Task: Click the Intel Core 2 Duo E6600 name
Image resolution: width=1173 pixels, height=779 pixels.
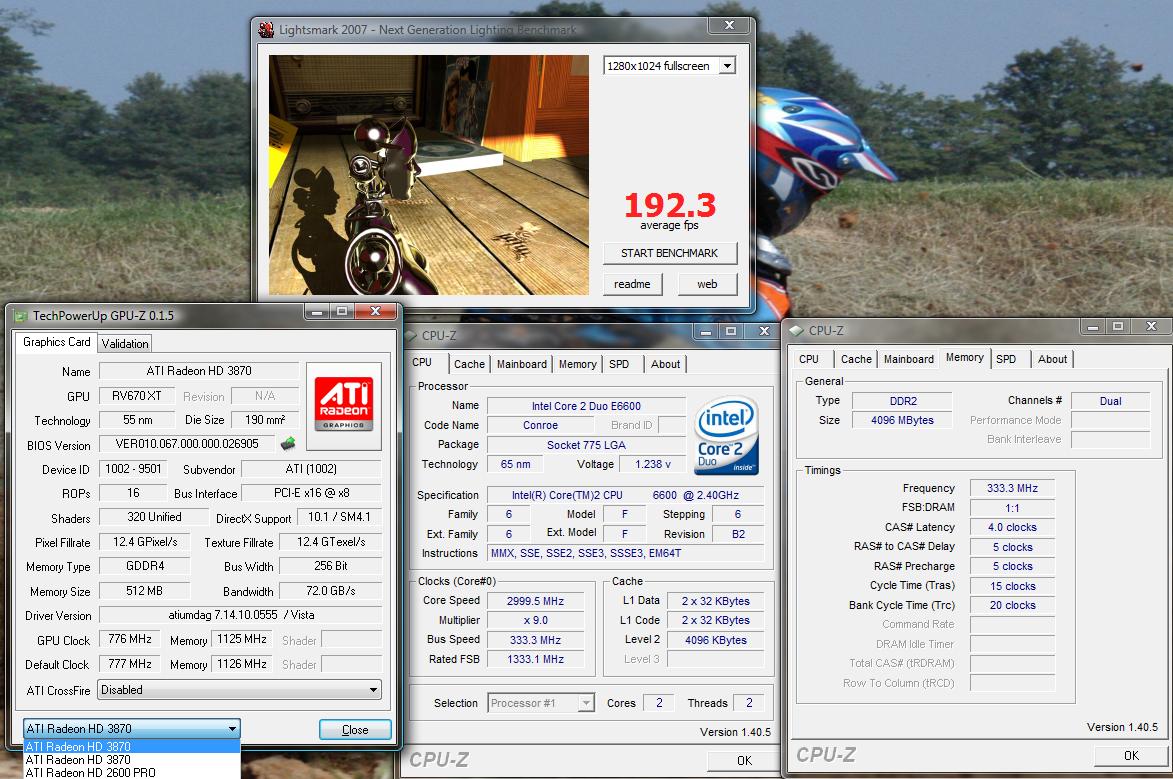Action: coord(586,406)
